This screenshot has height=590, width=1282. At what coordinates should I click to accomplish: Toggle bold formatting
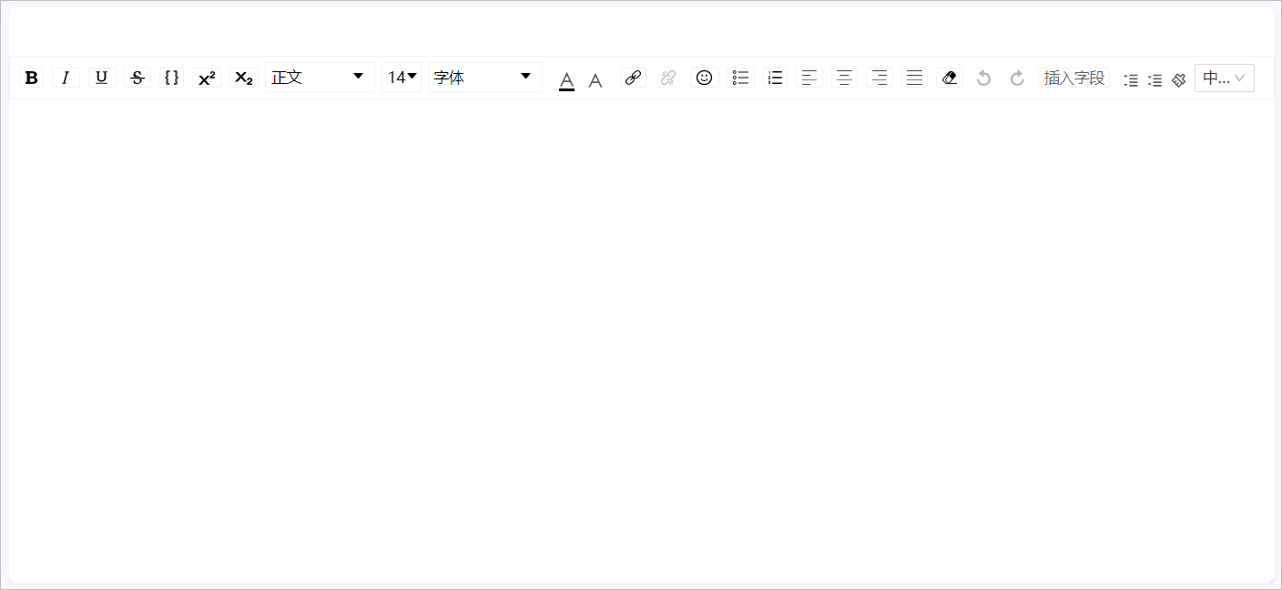point(32,78)
